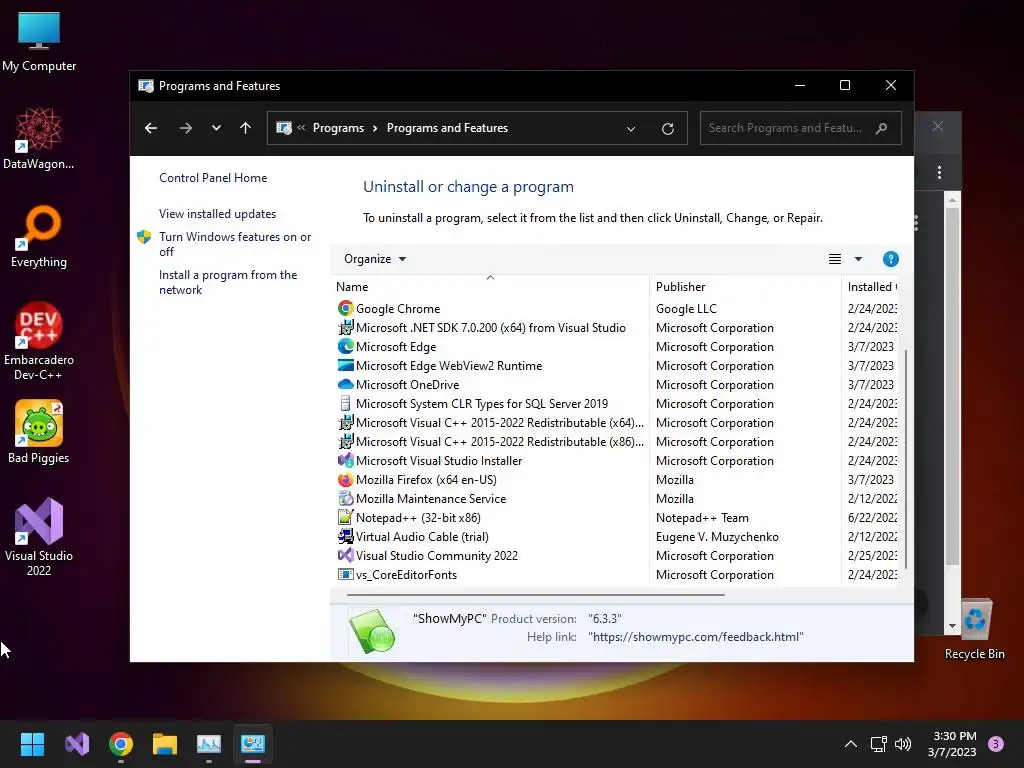Click Programs and Features breadcrumb
1024x768 pixels.
447,128
